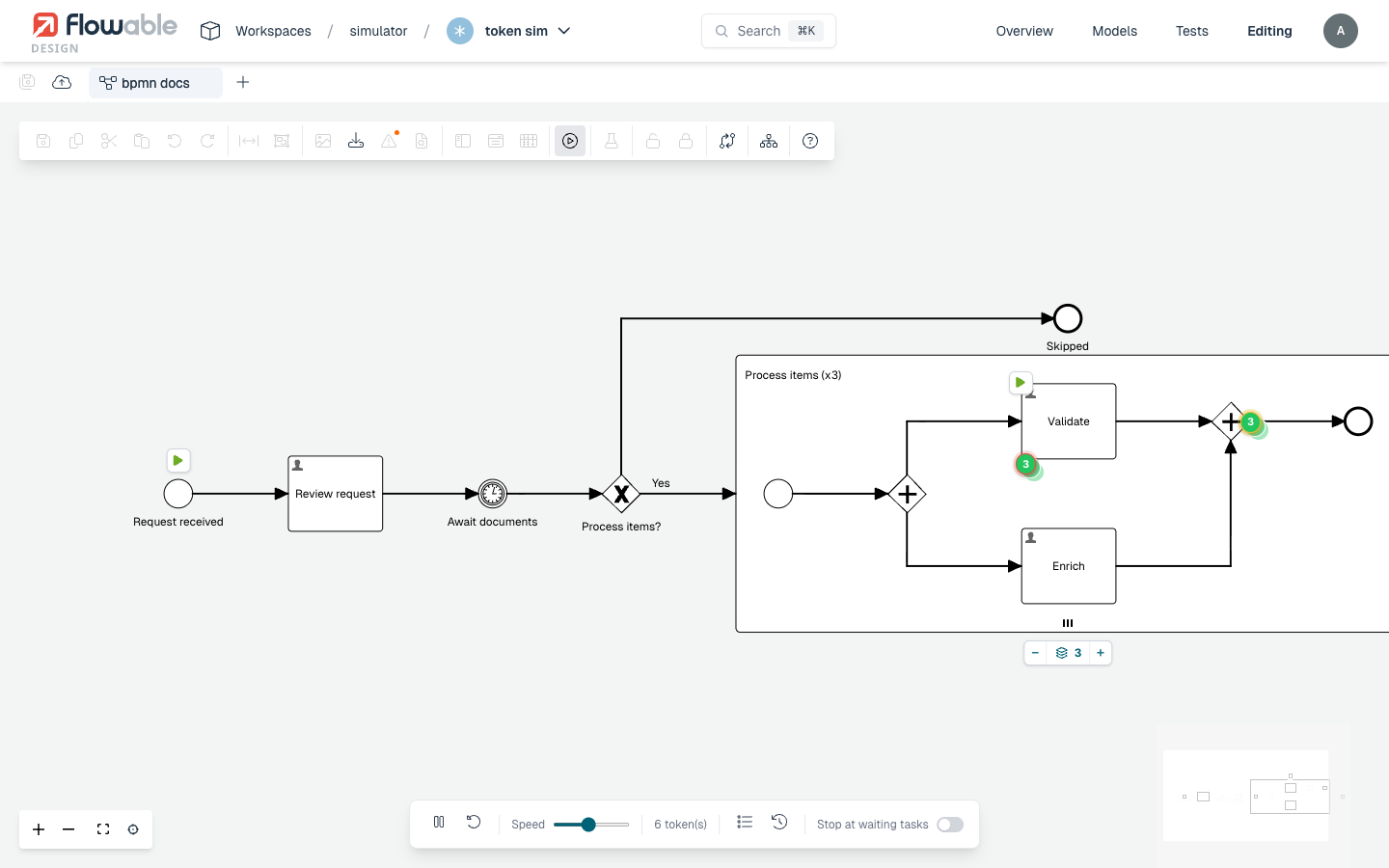Image resolution: width=1389 pixels, height=868 pixels.
Task: Click the fit-to-screen zoom icon
Action: point(103,829)
